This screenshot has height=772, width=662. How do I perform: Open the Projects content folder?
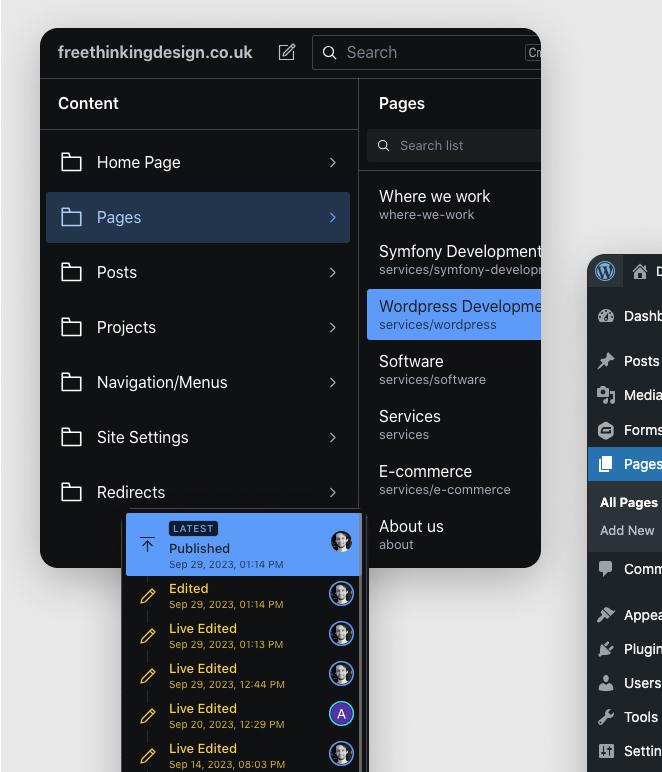coord(198,327)
